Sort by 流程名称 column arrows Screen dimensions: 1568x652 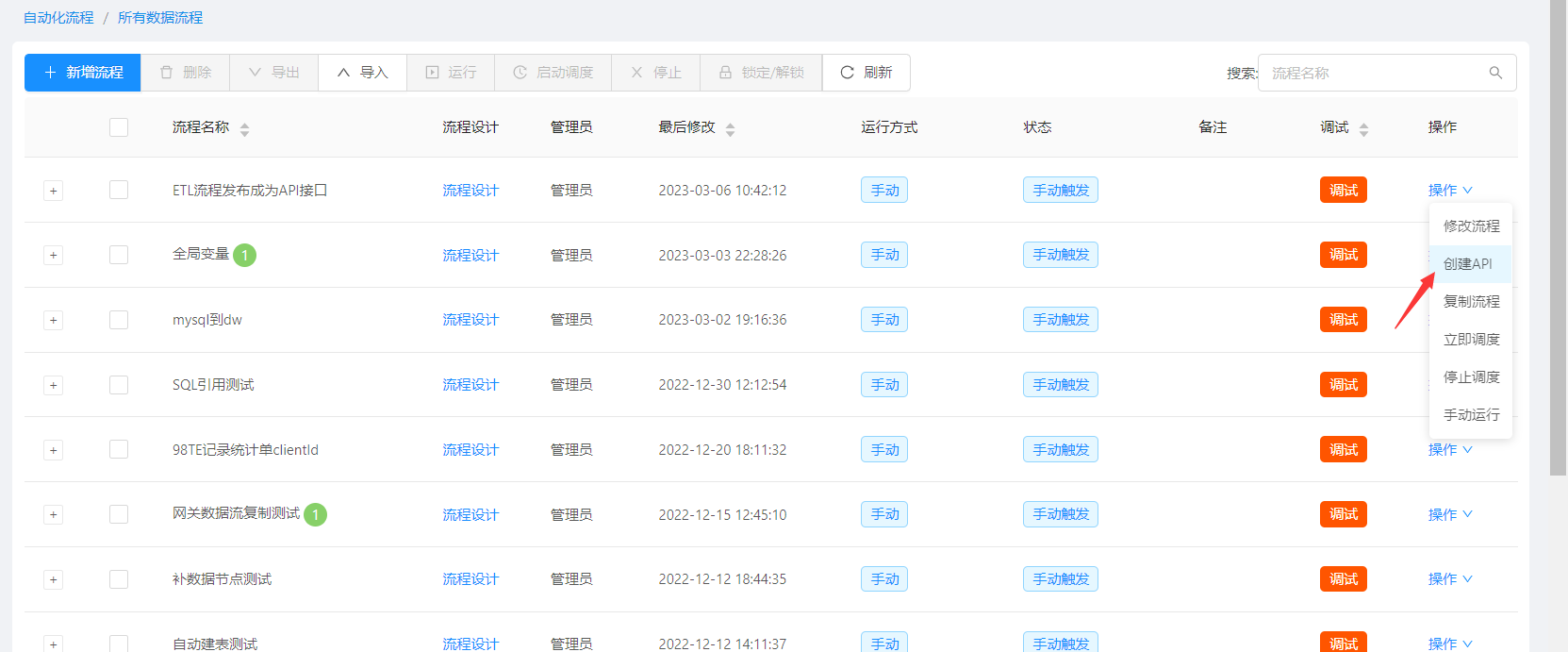pyautogui.click(x=244, y=129)
